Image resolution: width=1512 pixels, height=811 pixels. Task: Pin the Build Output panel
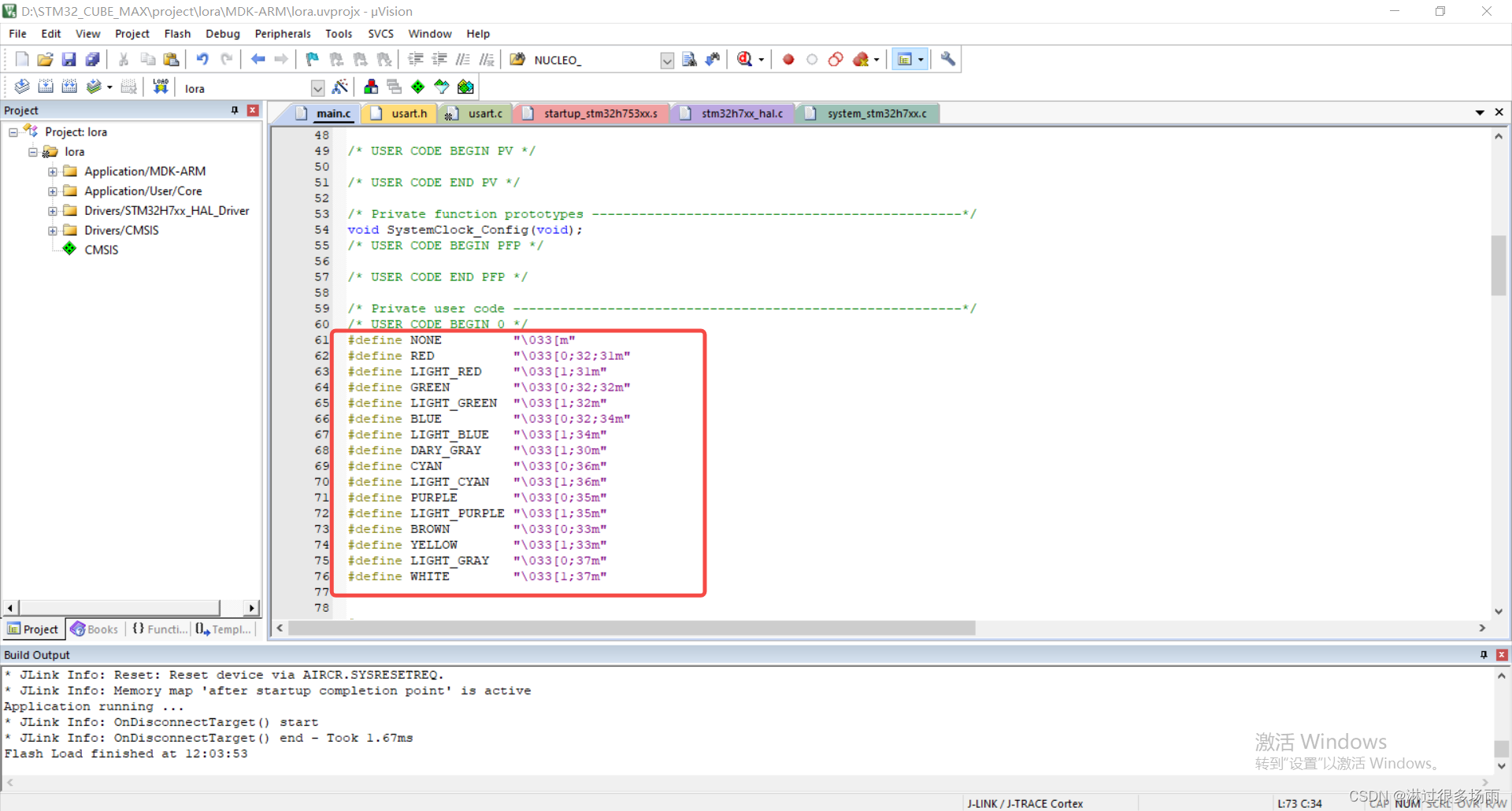(x=1484, y=655)
